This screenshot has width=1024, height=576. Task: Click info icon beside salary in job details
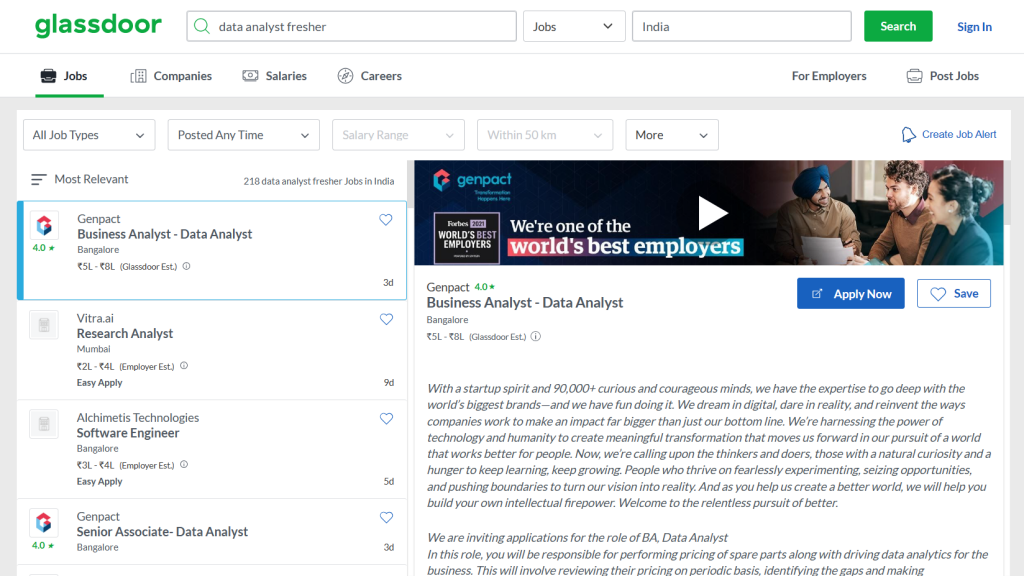(x=536, y=336)
